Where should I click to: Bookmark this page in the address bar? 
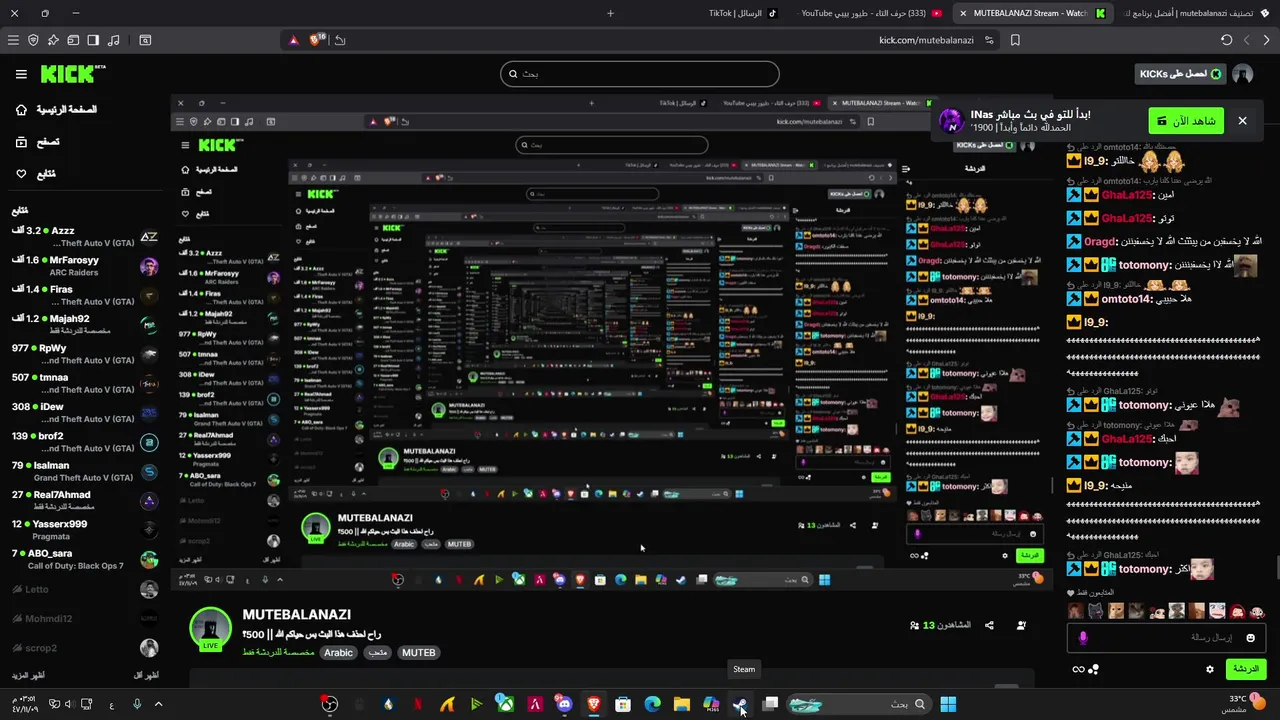[x=1015, y=40]
